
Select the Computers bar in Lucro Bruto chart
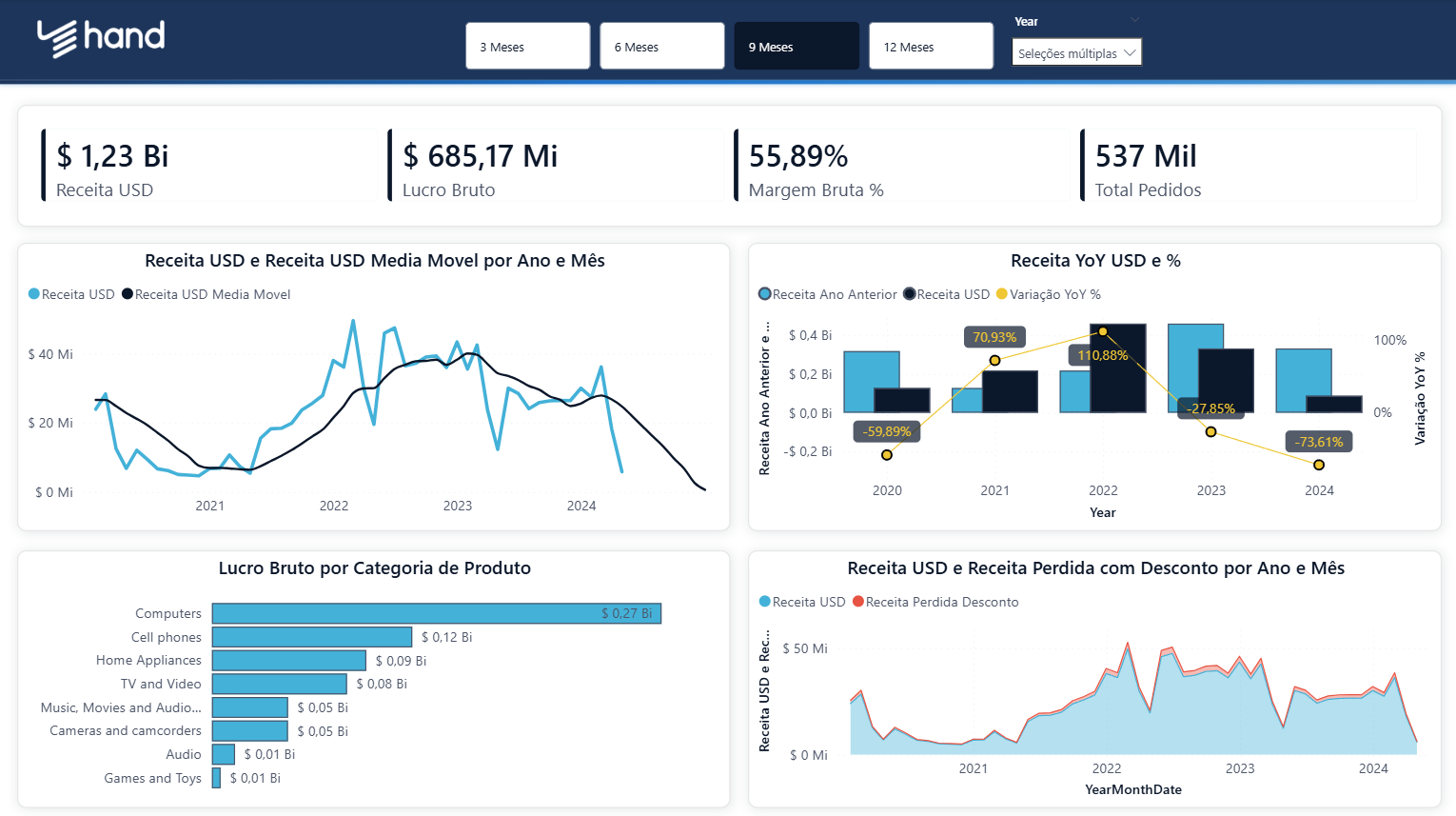[436, 613]
